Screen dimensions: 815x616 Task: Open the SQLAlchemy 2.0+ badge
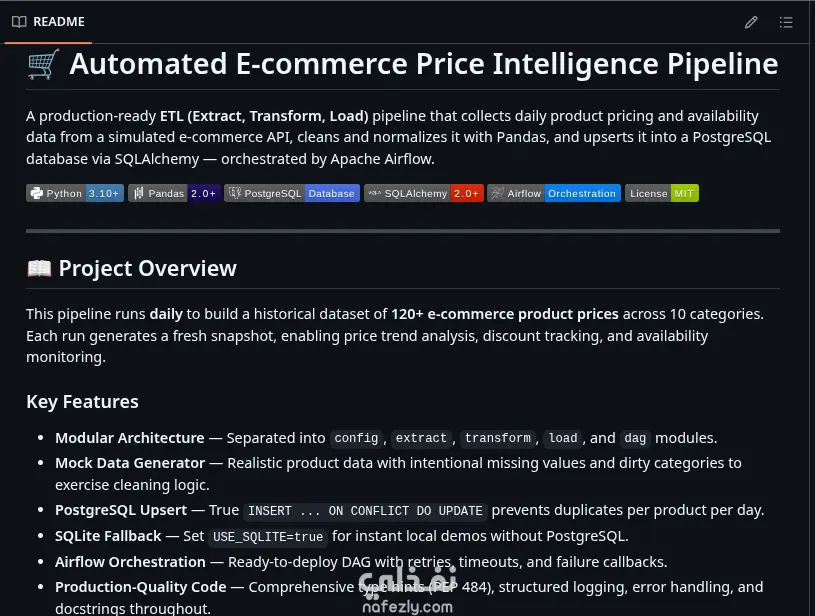pos(424,193)
